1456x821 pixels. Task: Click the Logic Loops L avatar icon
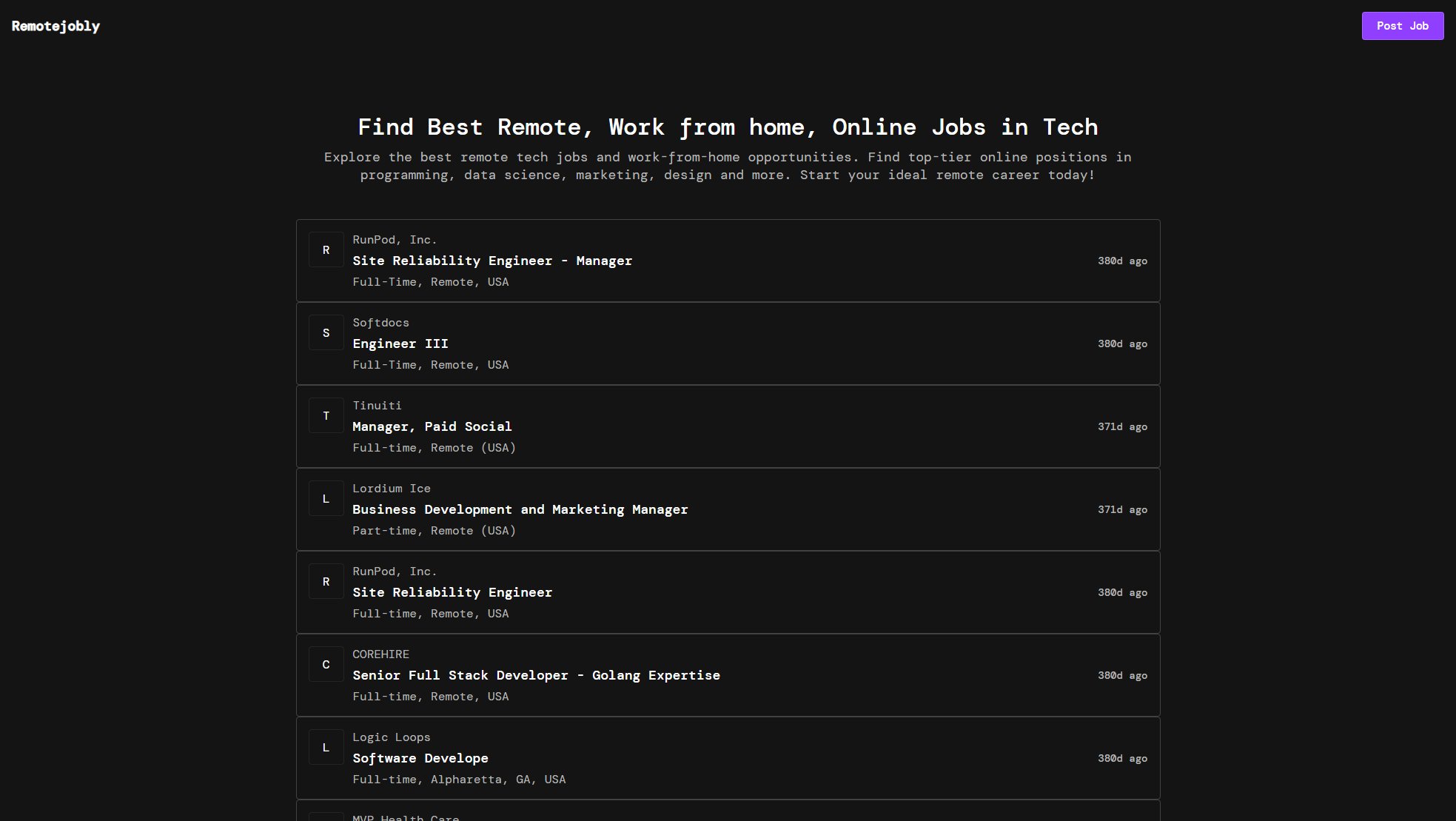point(326,748)
